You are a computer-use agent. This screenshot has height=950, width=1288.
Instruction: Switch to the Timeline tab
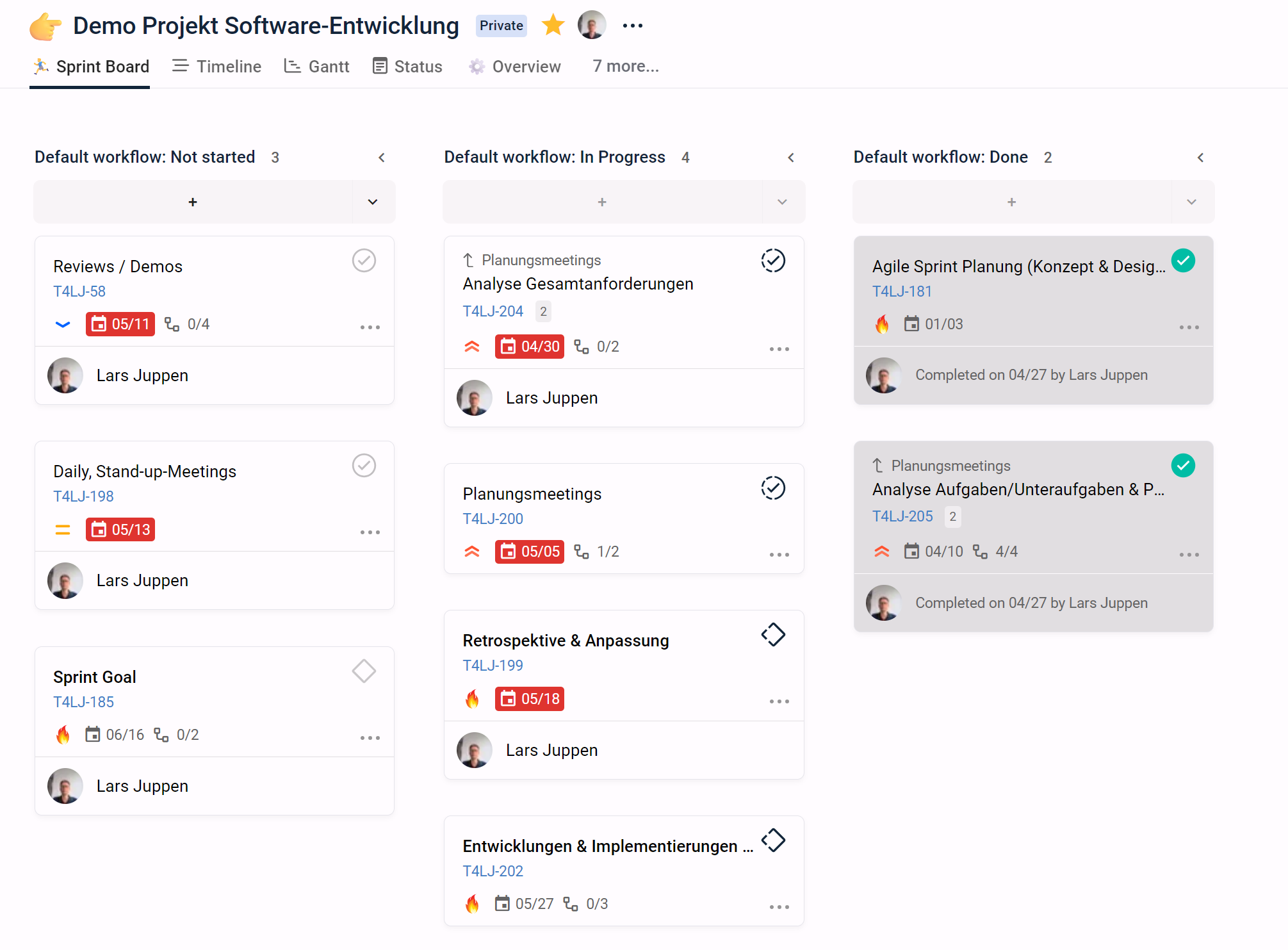pyautogui.click(x=216, y=67)
